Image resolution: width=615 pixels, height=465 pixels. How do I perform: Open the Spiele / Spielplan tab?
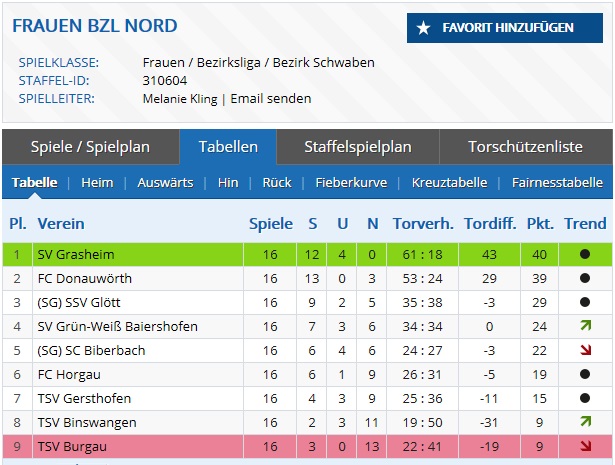point(90,147)
